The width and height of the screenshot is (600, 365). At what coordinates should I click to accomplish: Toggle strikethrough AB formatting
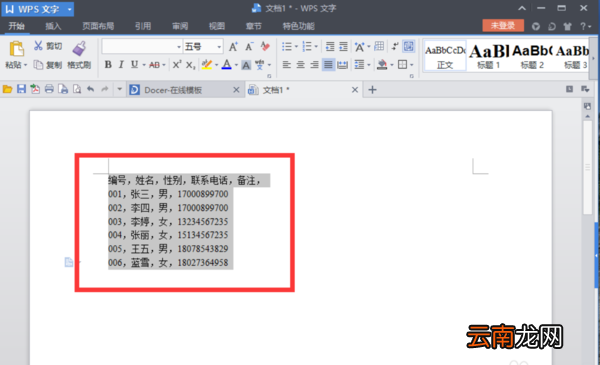point(154,65)
